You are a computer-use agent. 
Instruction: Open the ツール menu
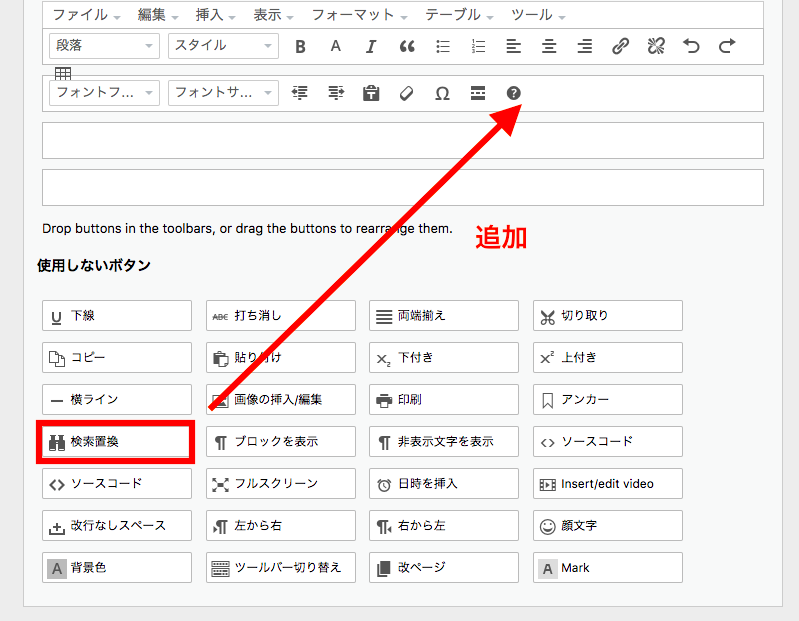click(538, 15)
